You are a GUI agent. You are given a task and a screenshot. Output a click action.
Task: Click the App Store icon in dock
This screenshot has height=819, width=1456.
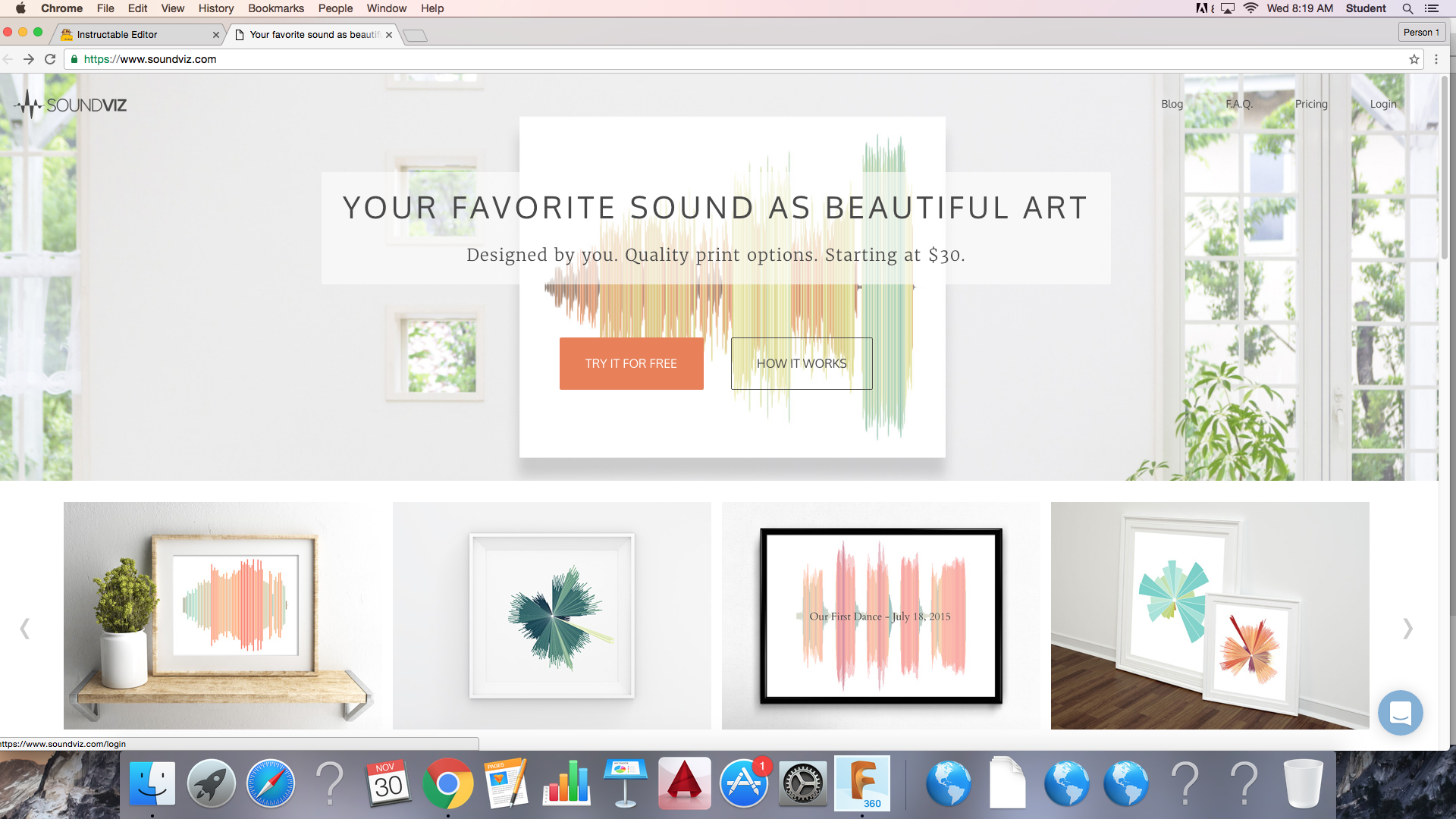pos(745,785)
